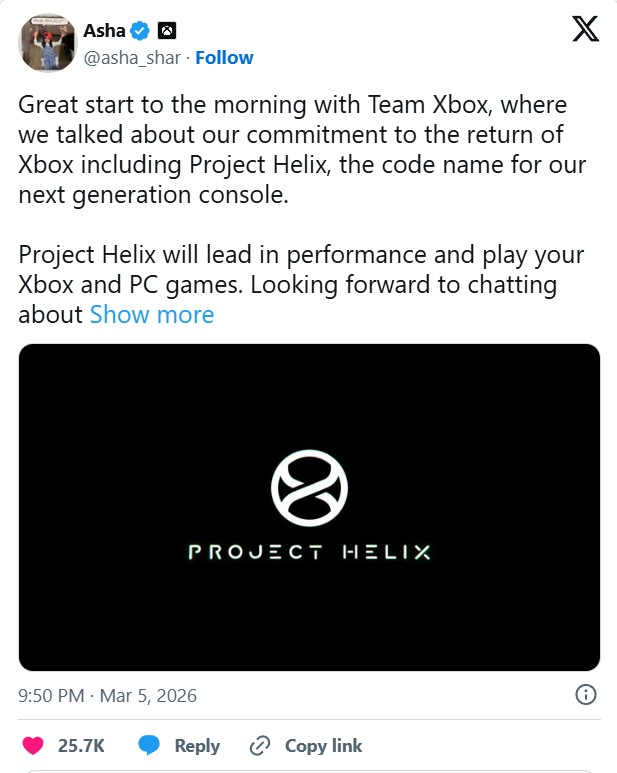Open the info icon near the timestamp
The width and height of the screenshot is (617, 773).
pos(586,694)
